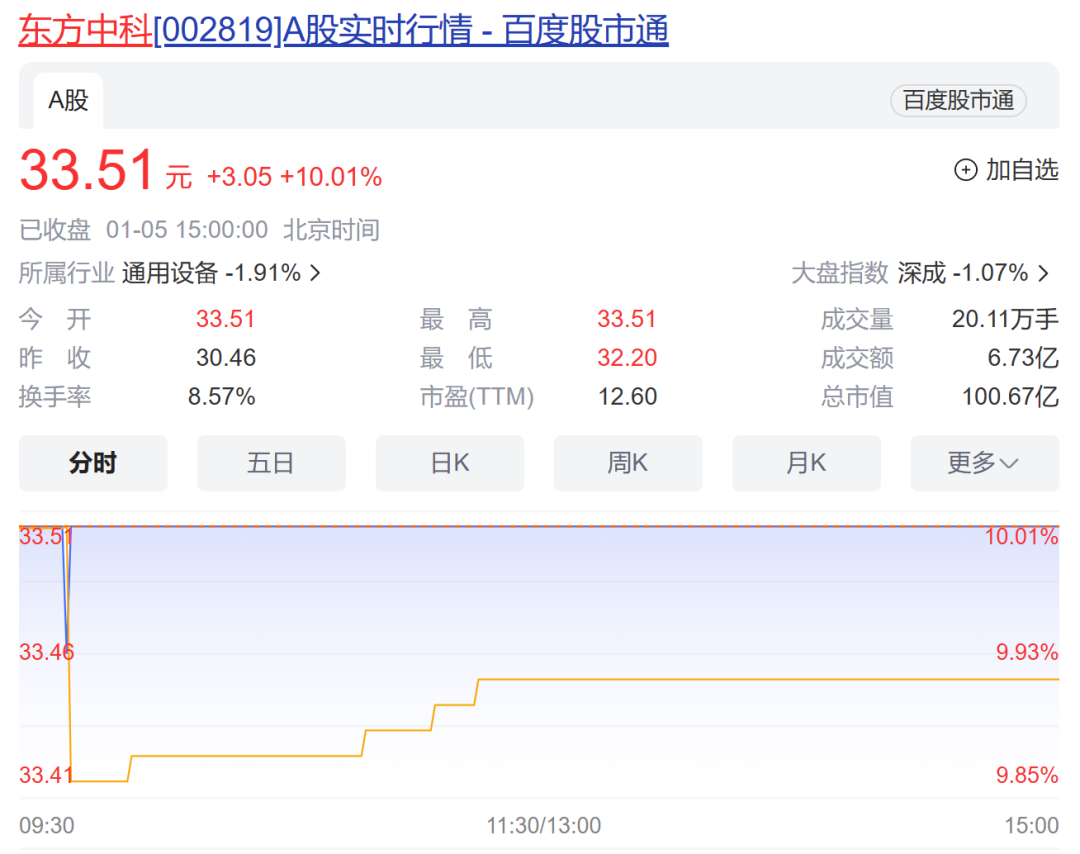Image resolution: width=1080 pixels, height=854 pixels.
Task: Click the plus-circle add icon next to 加自选
Action: pos(966,169)
